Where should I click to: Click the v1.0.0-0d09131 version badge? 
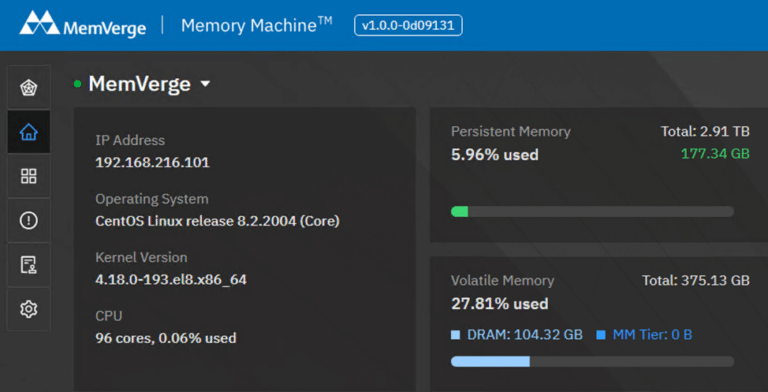[x=408, y=25]
